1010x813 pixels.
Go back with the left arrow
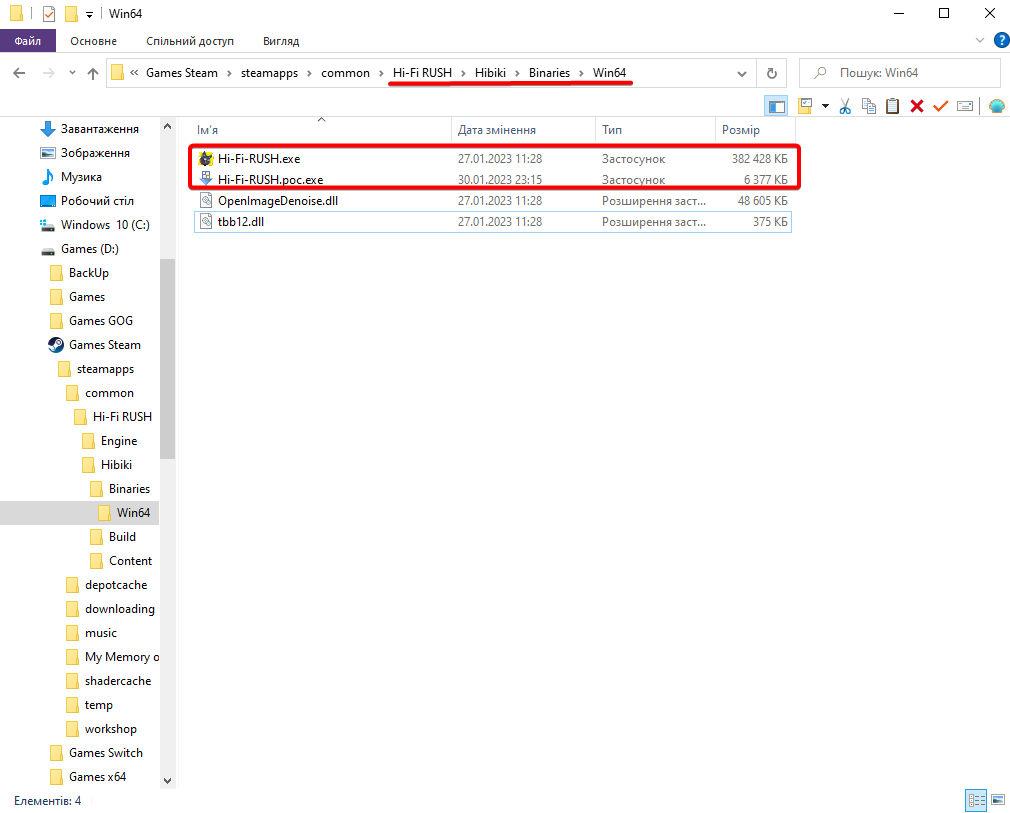coord(19,73)
